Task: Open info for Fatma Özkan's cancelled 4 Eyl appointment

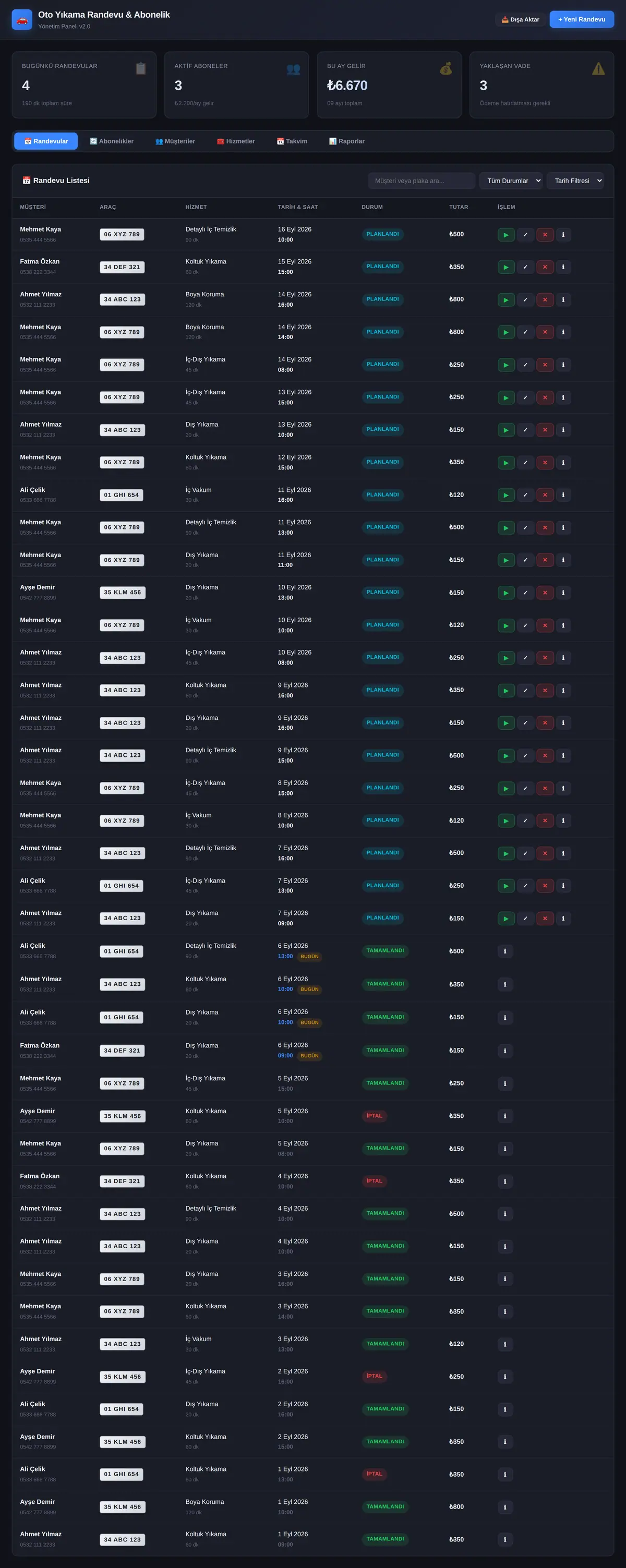Action: [x=505, y=1181]
